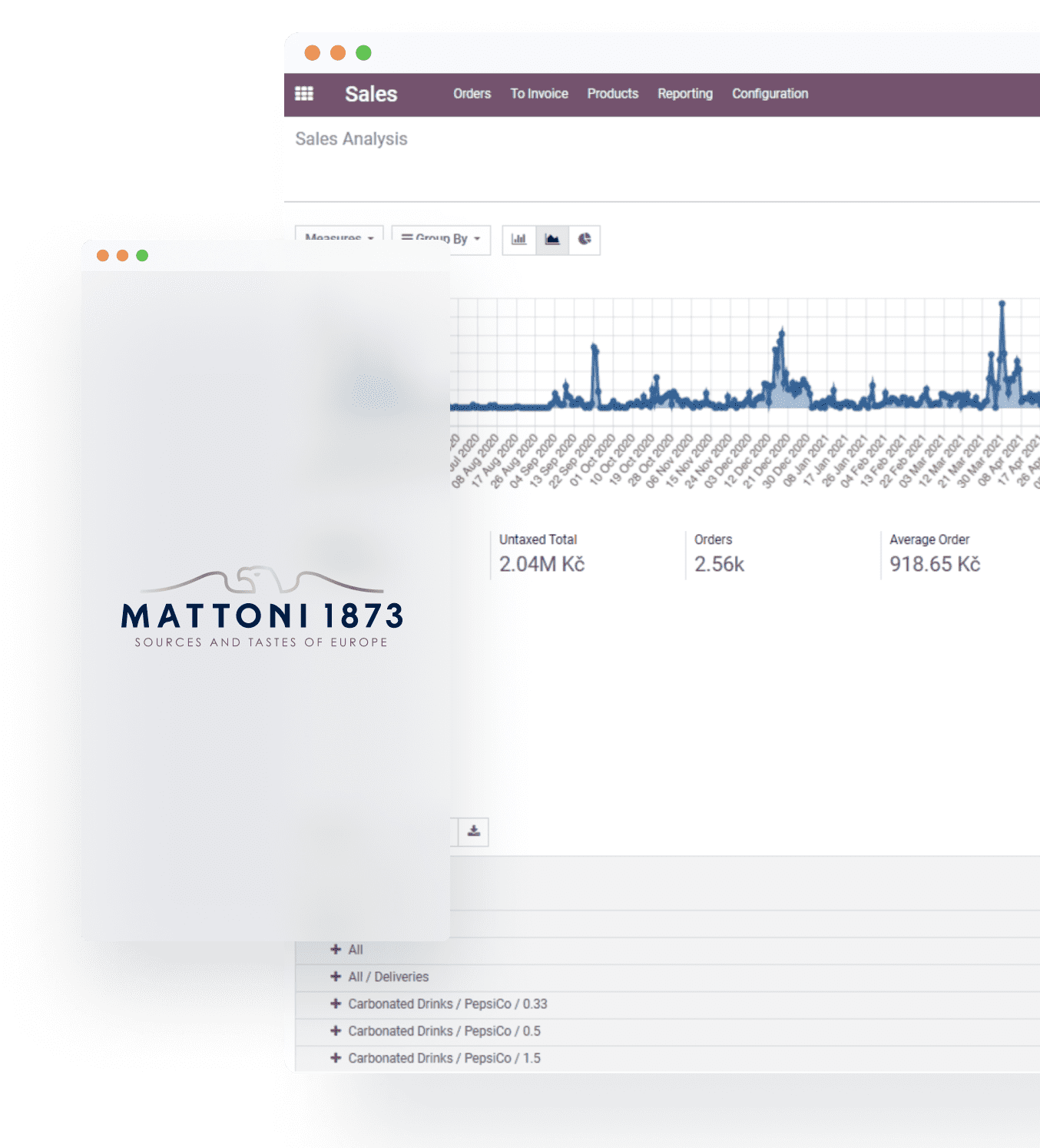1040x1148 pixels.
Task: Click the Orders menu link
Action: (471, 94)
